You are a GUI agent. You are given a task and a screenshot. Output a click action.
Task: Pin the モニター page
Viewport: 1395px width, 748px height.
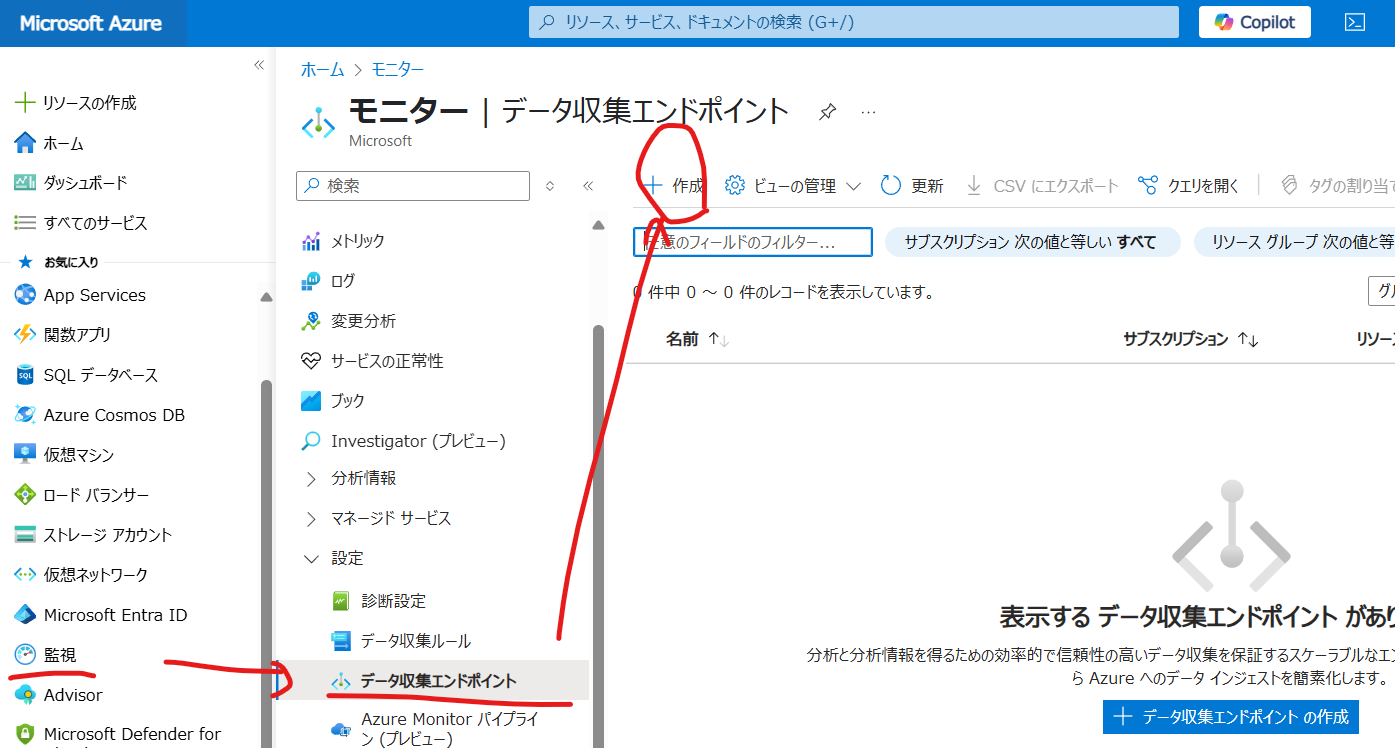(827, 112)
